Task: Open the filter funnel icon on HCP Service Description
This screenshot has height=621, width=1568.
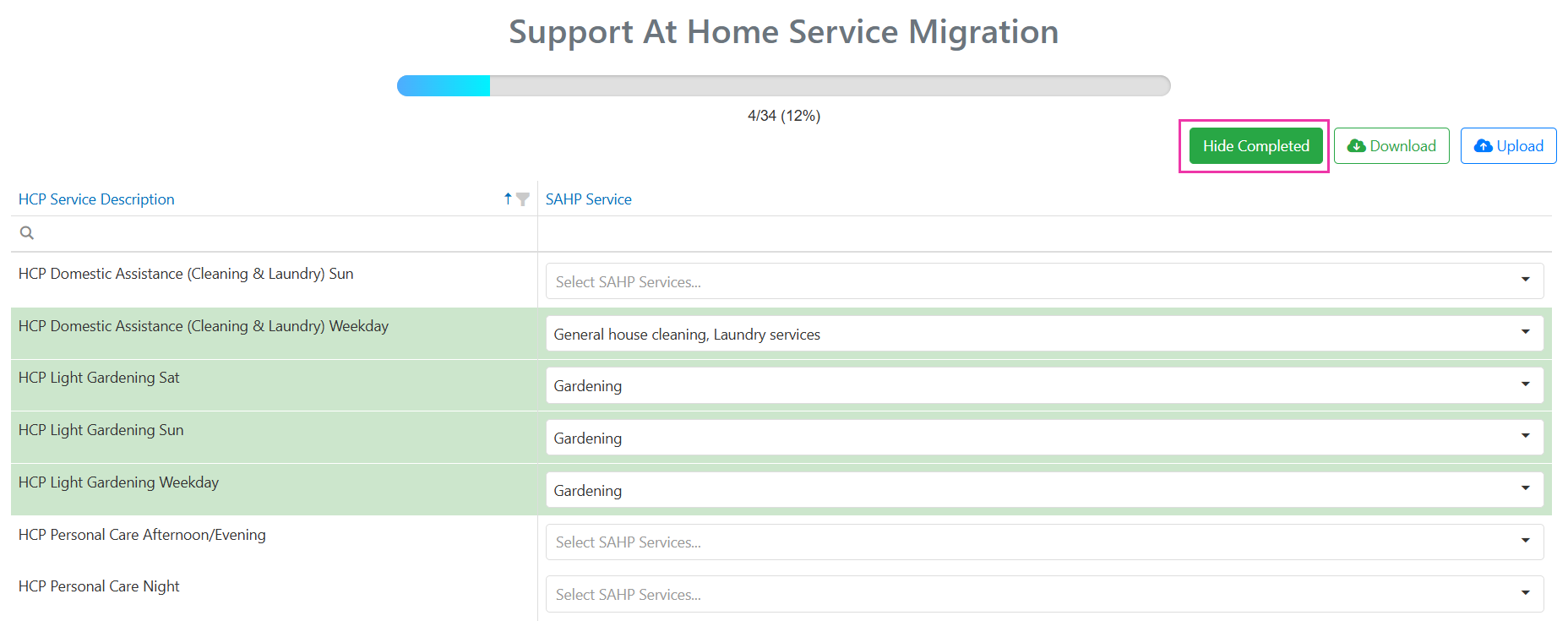Action: click(523, 199)
